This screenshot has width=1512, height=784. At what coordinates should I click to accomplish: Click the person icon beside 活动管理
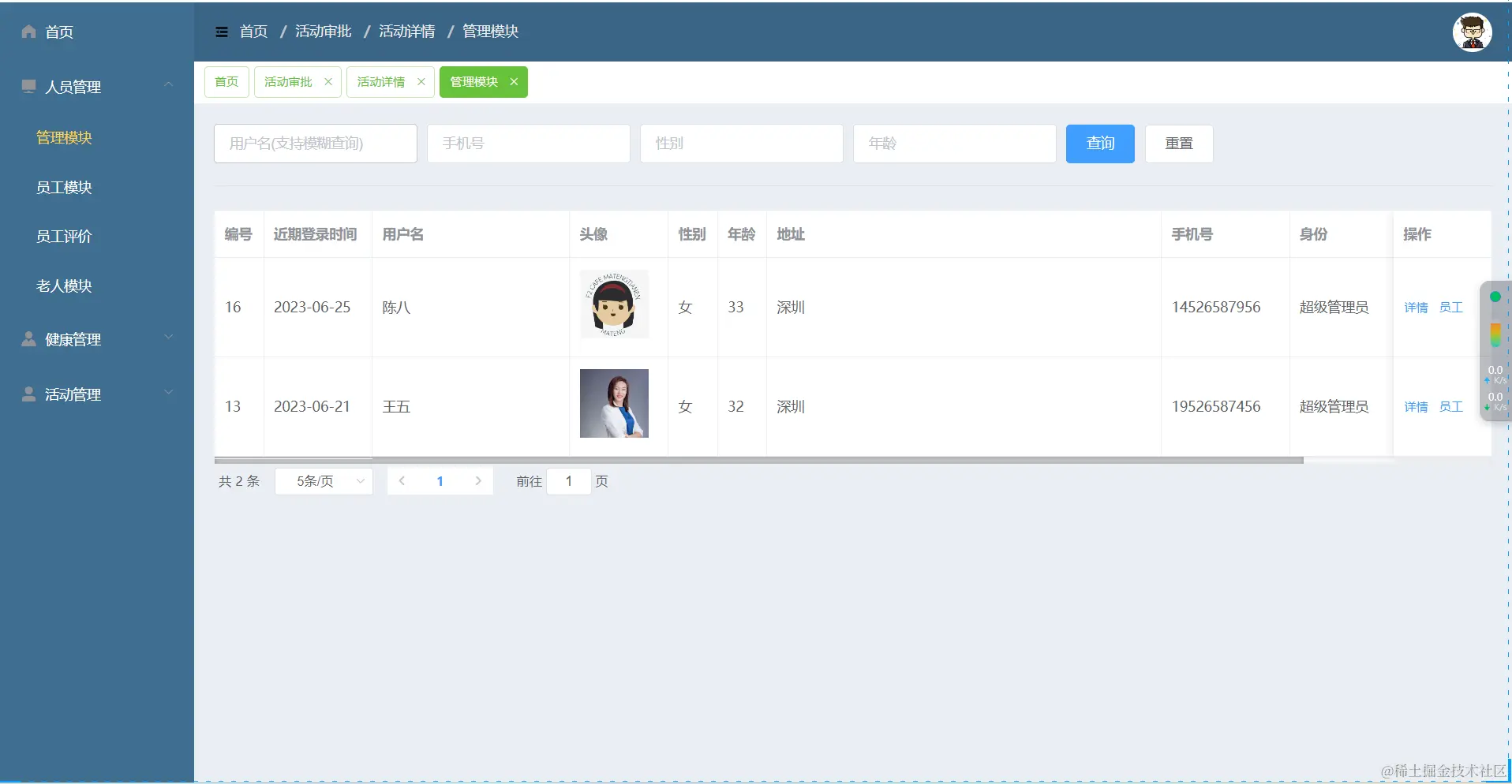pyautogui.click(x=29, y=394)
